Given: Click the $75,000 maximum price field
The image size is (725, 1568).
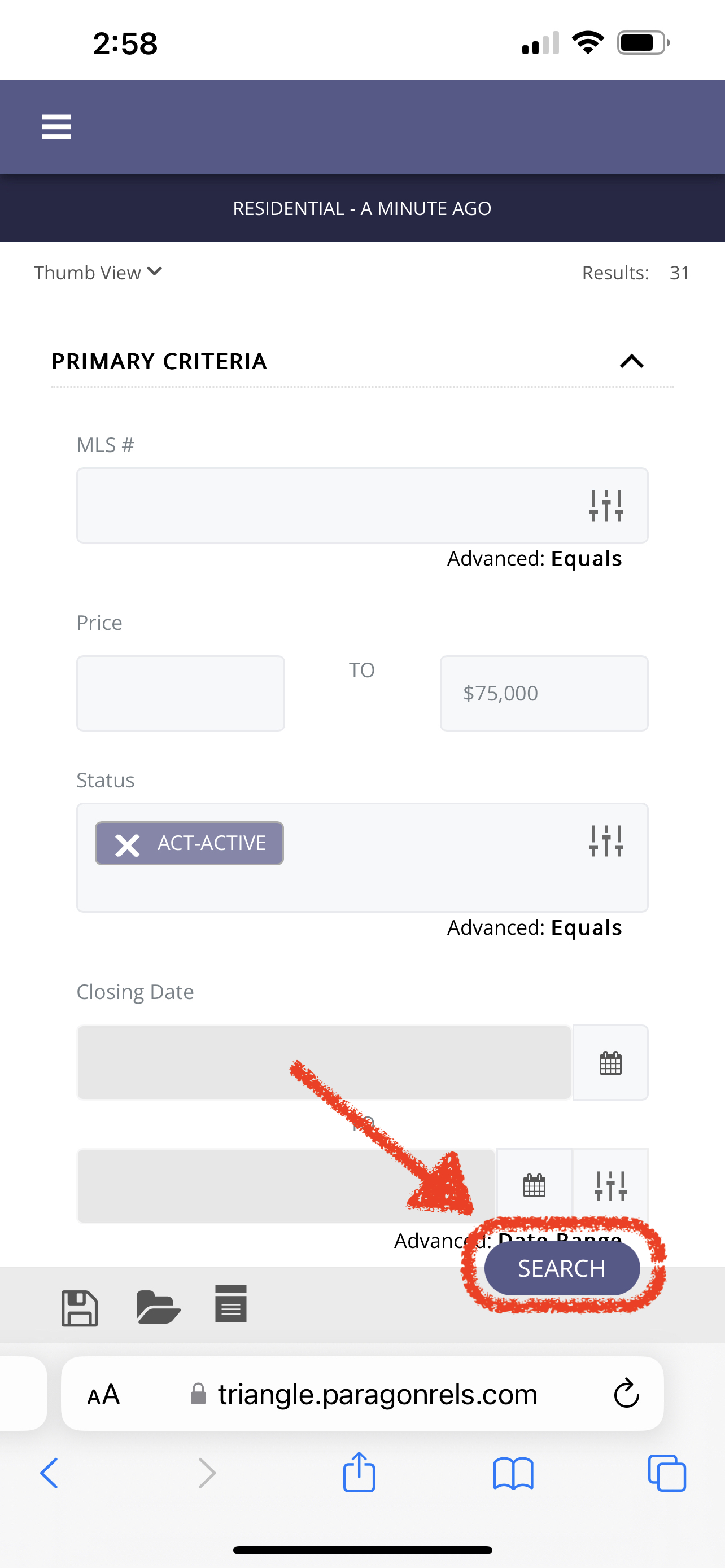Looking at the screenshot, I should pos(544,693).
